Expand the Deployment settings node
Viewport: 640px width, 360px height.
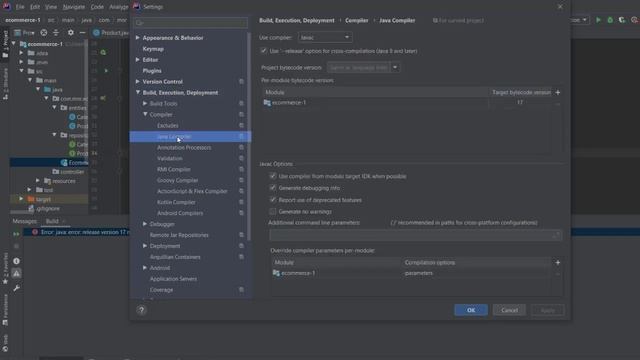(145, 246)
